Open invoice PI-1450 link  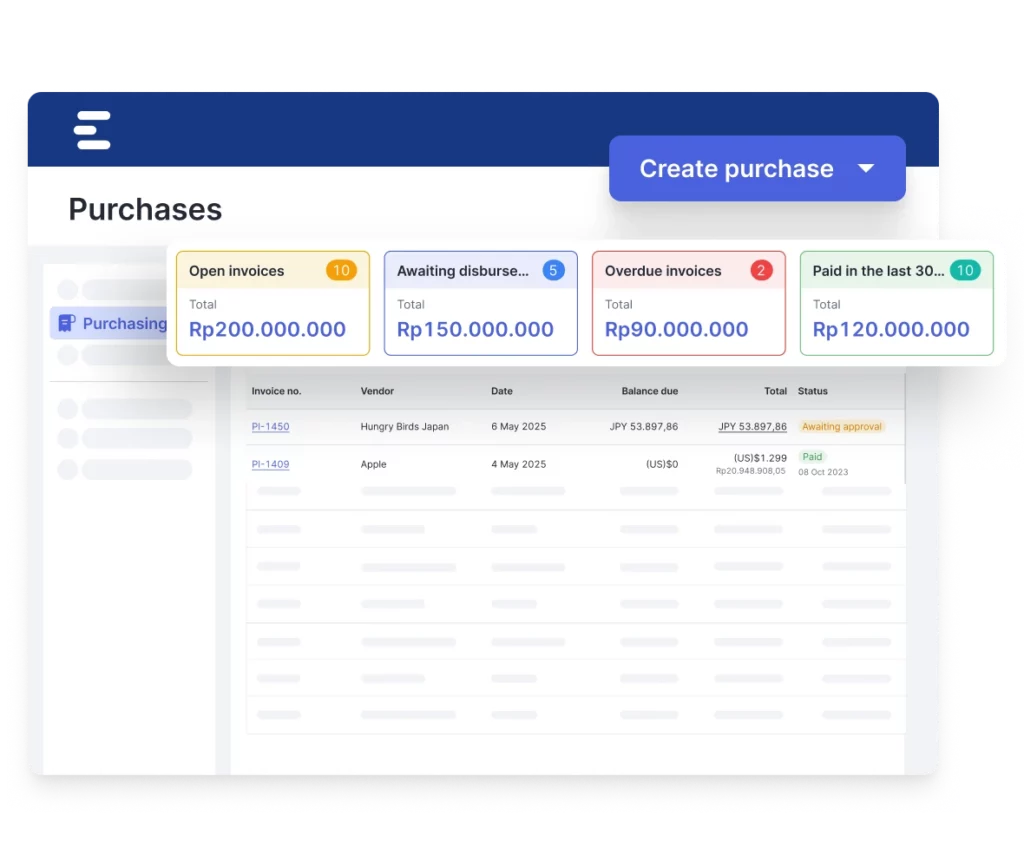point(270,427)
